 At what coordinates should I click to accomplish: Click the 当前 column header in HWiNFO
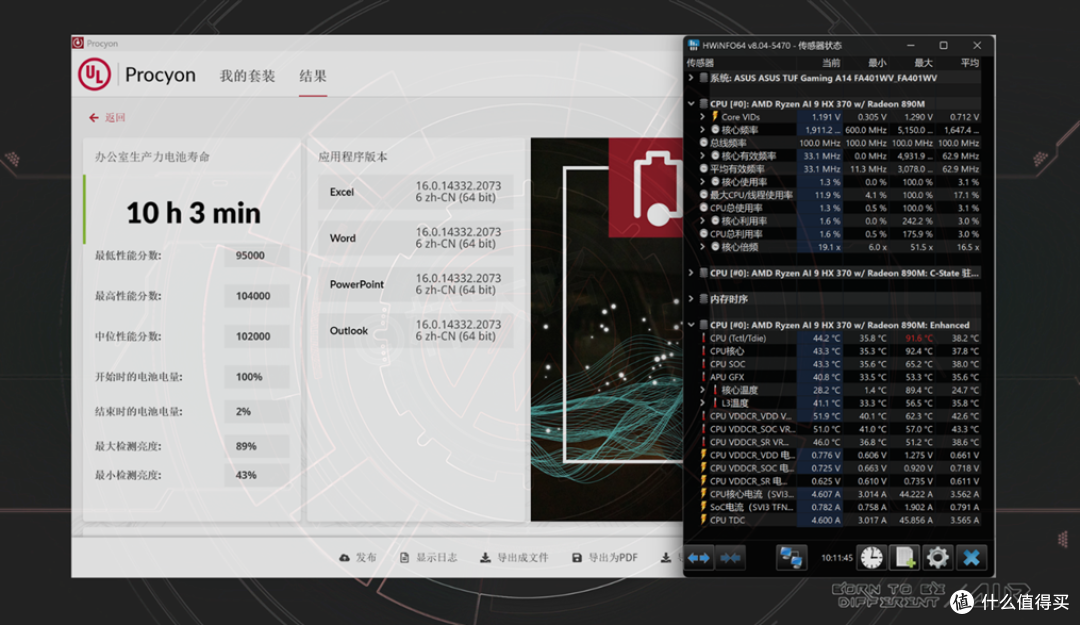coord(831,63)
